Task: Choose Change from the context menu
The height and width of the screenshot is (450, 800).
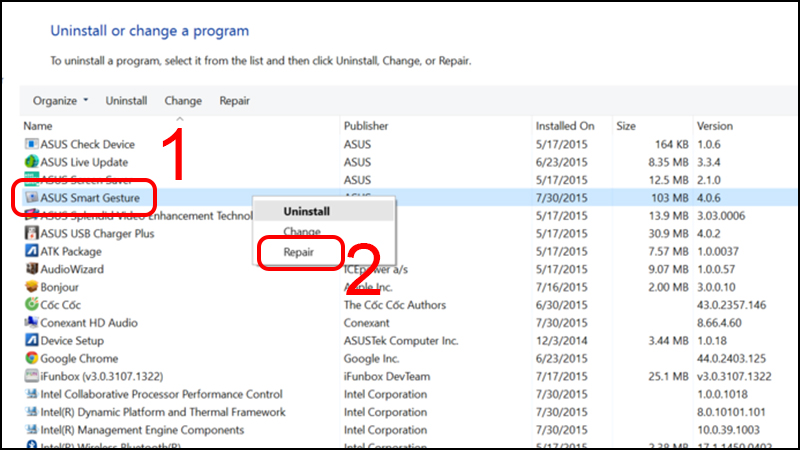Action: (x=302, y=231)
